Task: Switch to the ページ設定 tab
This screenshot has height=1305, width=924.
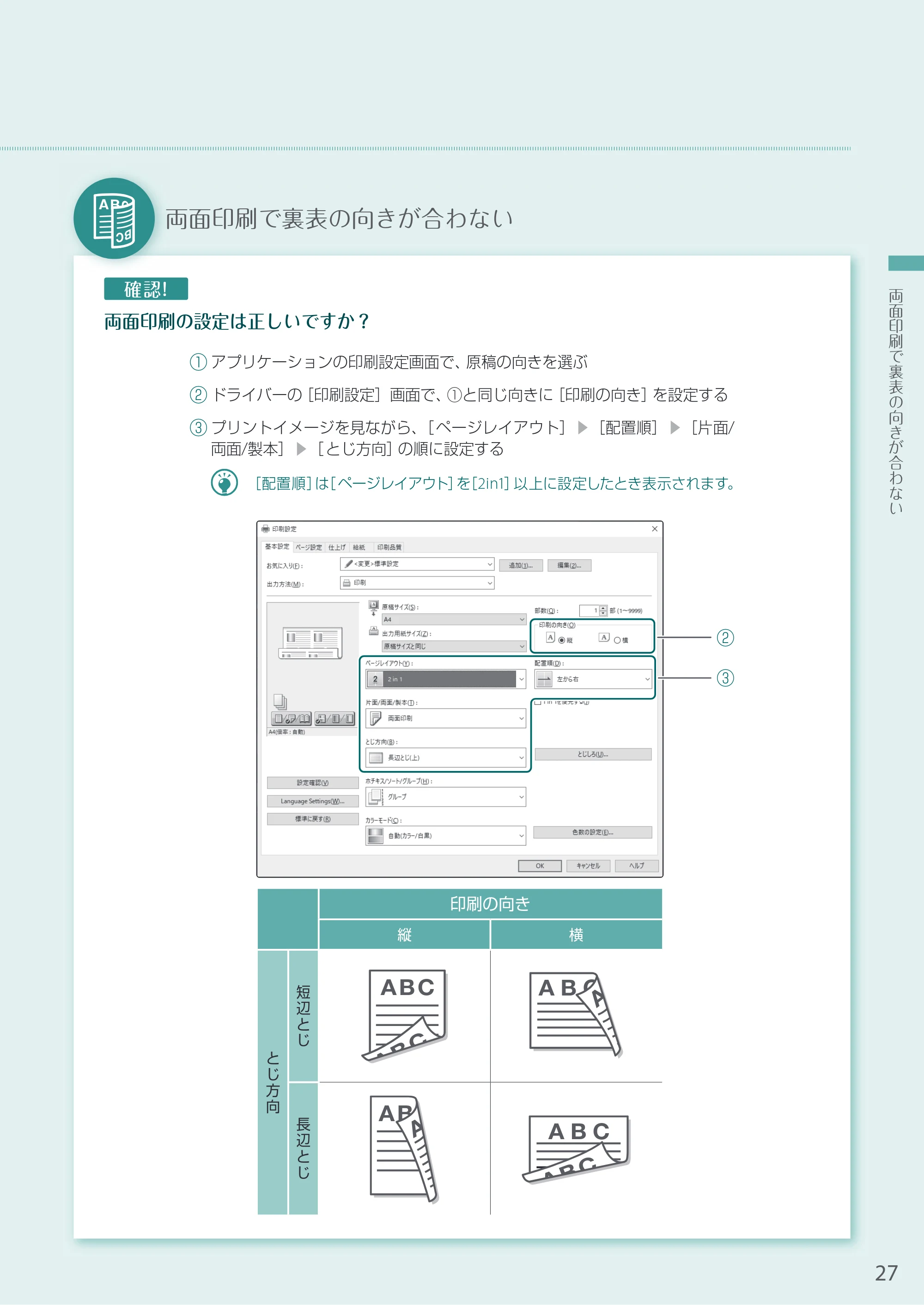Action: 308,547
